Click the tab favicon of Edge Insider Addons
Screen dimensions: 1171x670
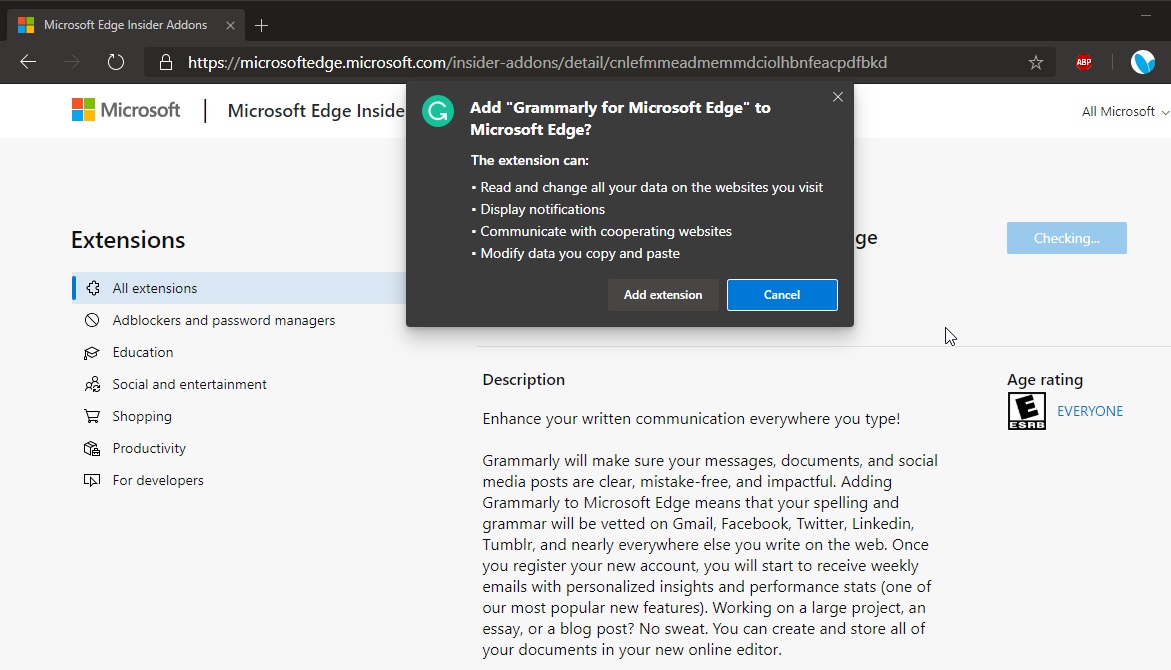tap(26, 25)
